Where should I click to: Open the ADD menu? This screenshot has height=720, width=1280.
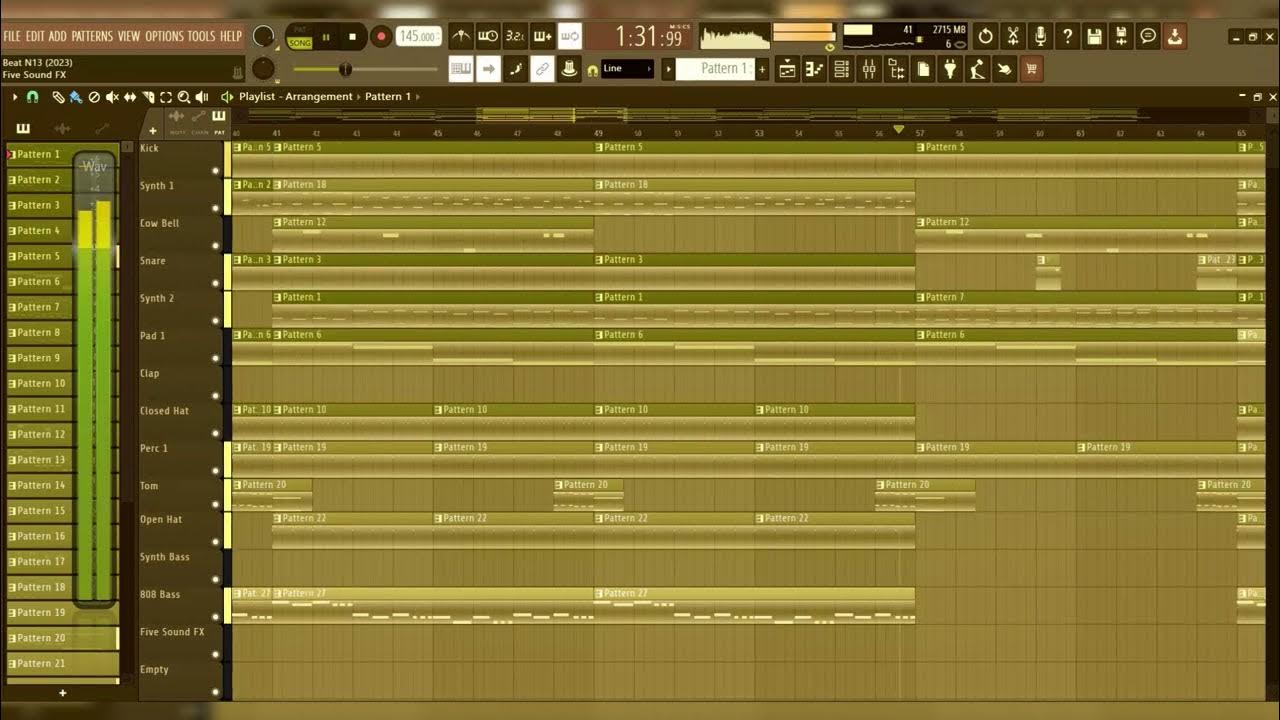[58, 36]
